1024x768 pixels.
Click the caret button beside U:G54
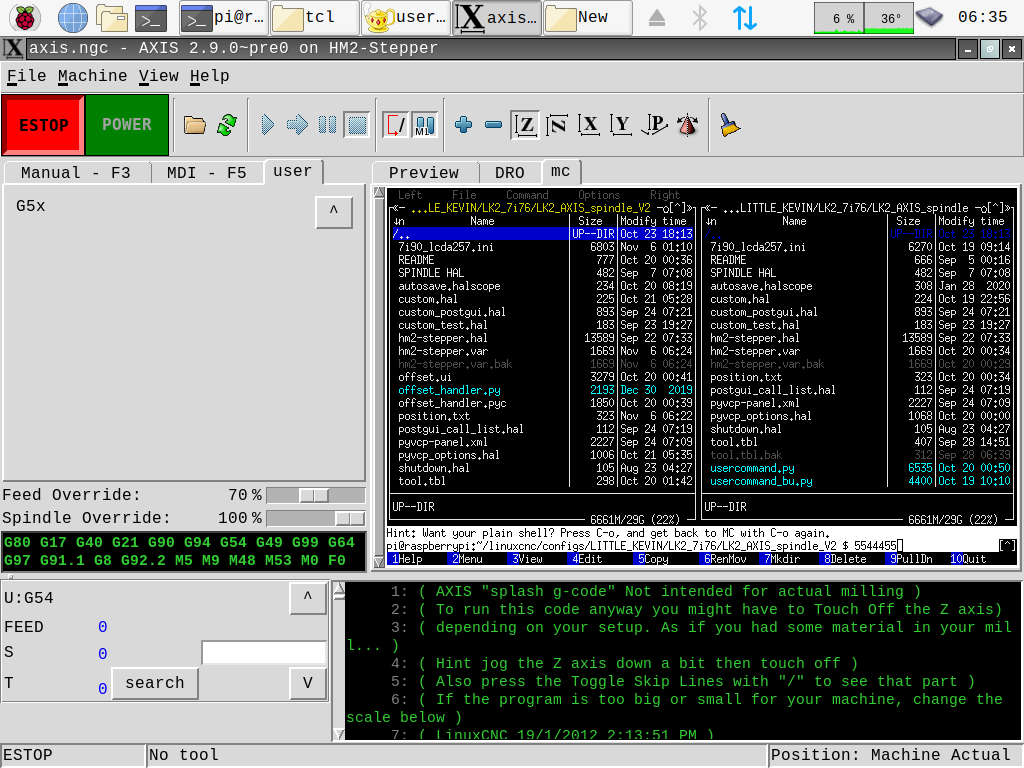coord(308,598)
